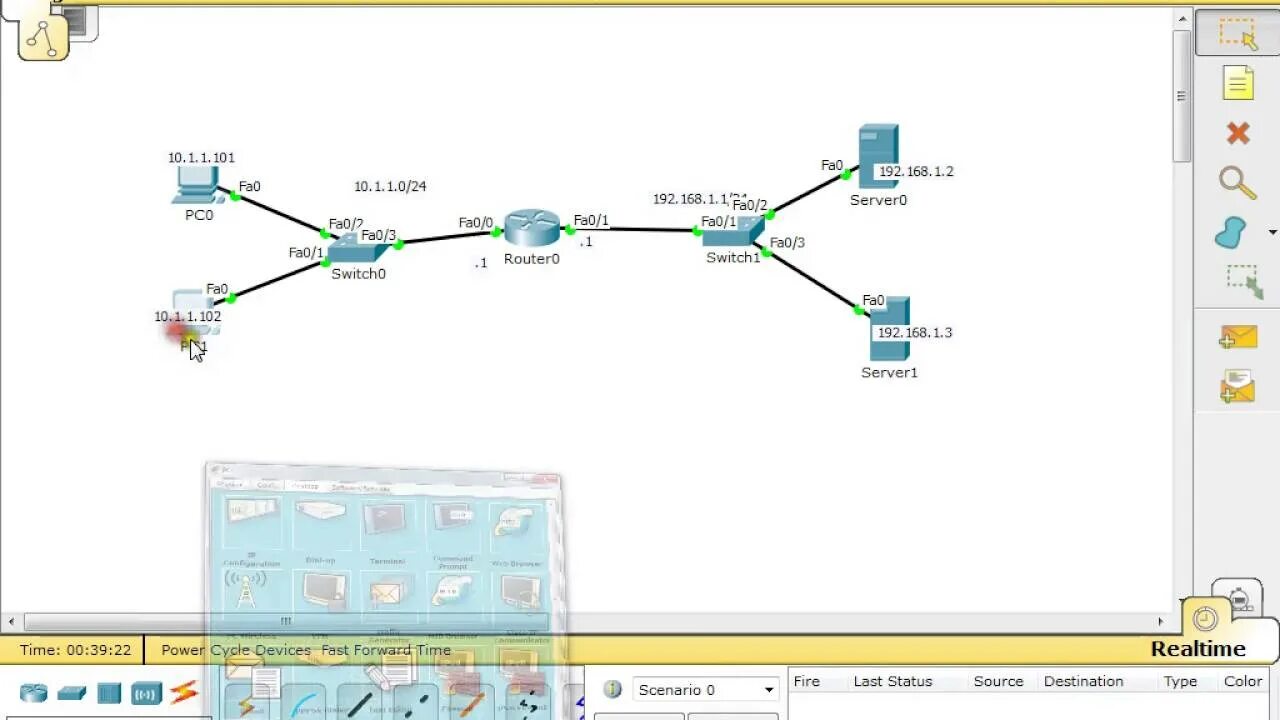Image resolution: width=1280 pixels, height=720 pixels.
Task: Click the Last Status column header
Action: 892,681
